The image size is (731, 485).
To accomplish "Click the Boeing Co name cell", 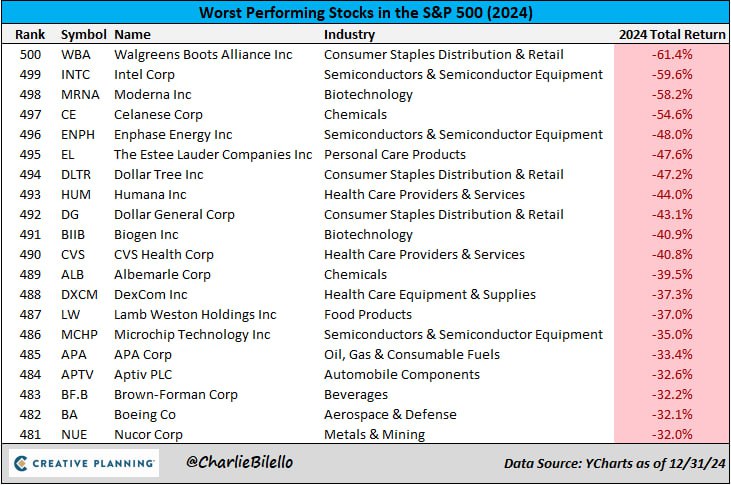I will coord(145,415).
